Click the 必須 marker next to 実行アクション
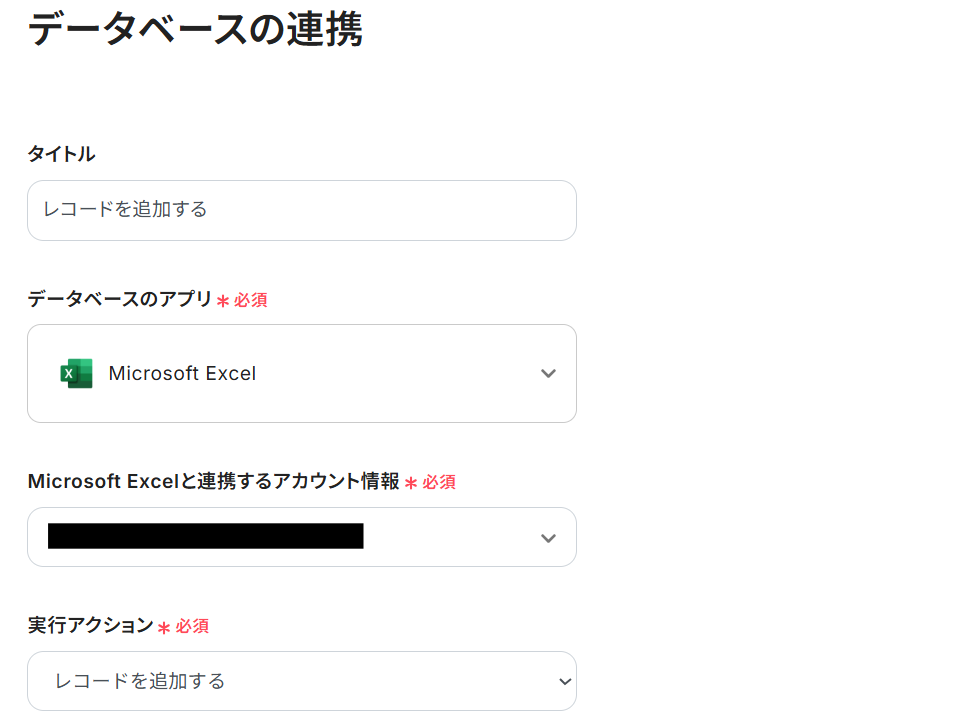The height and width of the screenshot is (716, 977). (190, 625)
